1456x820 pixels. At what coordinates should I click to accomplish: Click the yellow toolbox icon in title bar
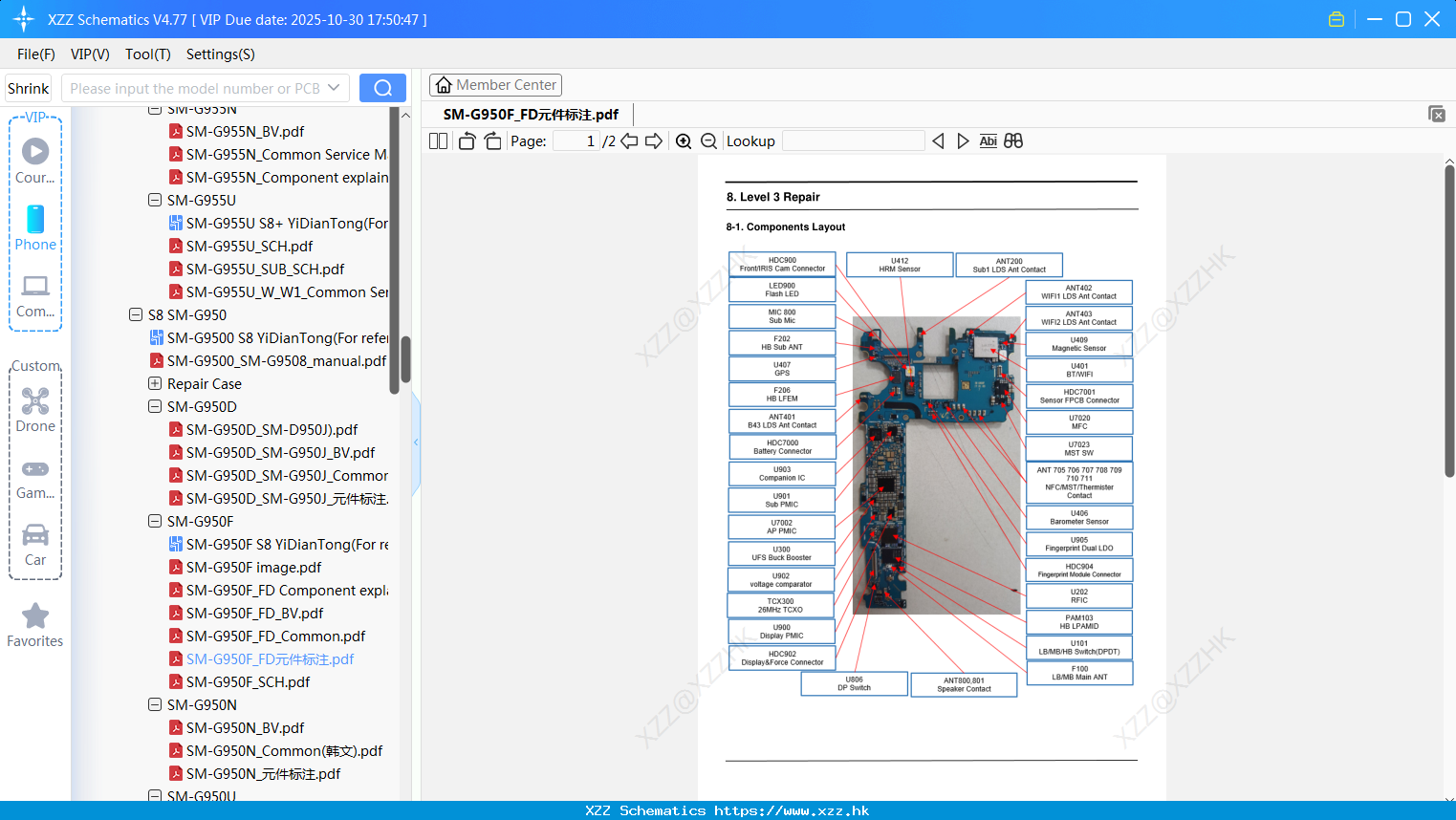click(x=1336, y=19)
